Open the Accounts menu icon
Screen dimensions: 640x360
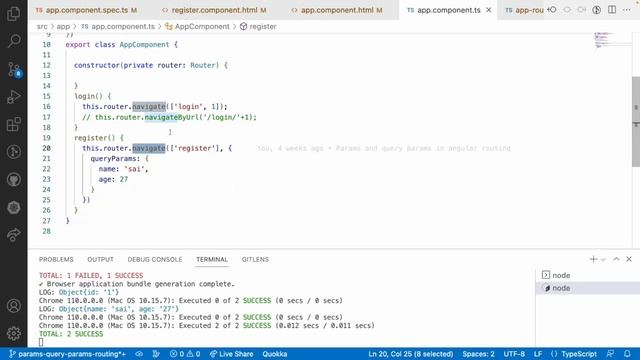coord(13,306)
